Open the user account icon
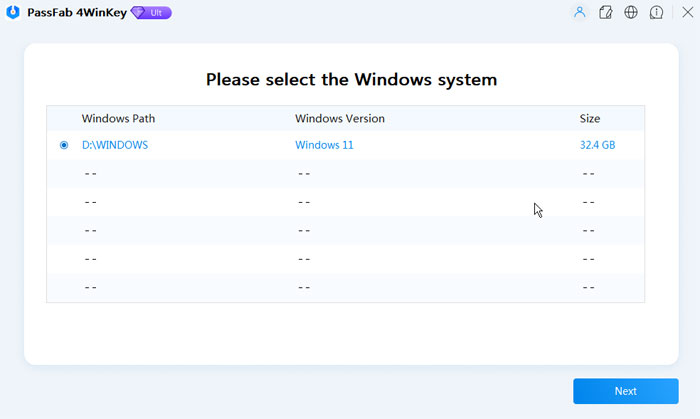Image resolution: width=700 pixels, height=419 pixels. click(x=579, y=12)
